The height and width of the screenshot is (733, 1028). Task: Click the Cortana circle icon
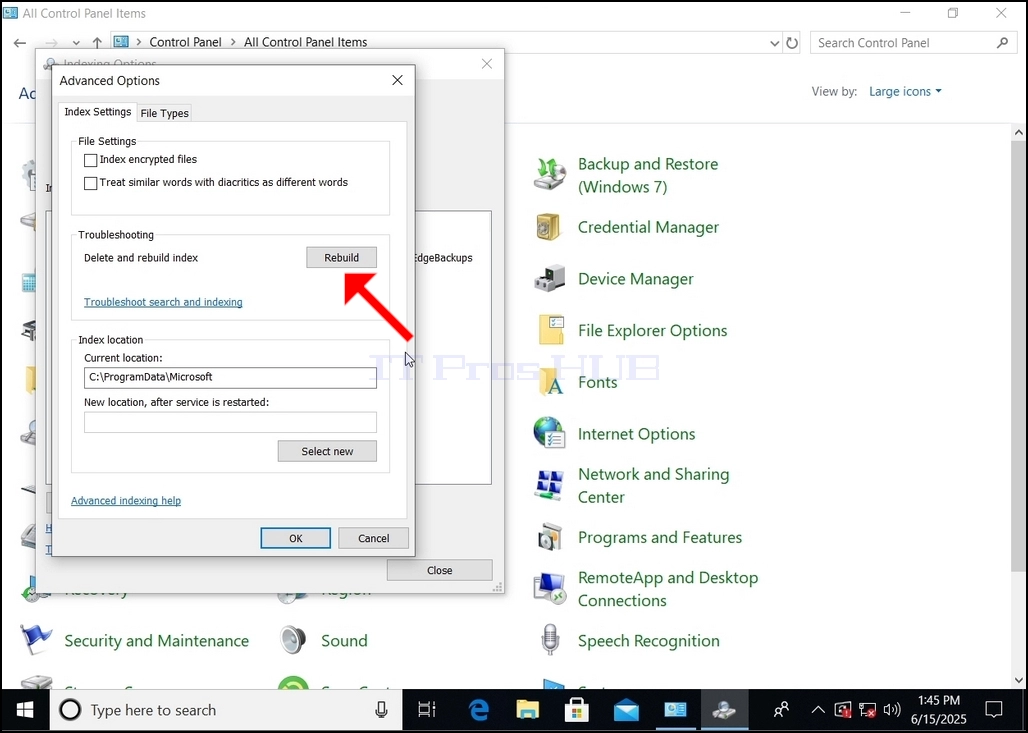tap(70, 710)
